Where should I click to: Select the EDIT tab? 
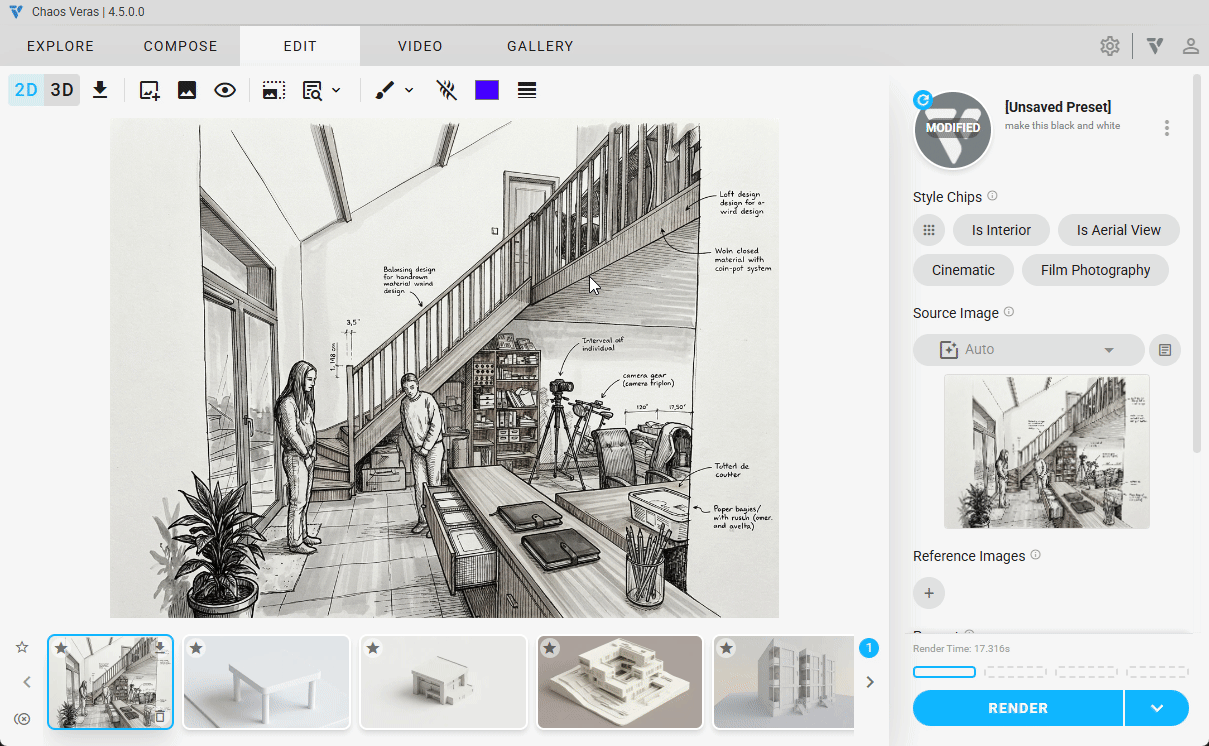(x=300, y=46)
